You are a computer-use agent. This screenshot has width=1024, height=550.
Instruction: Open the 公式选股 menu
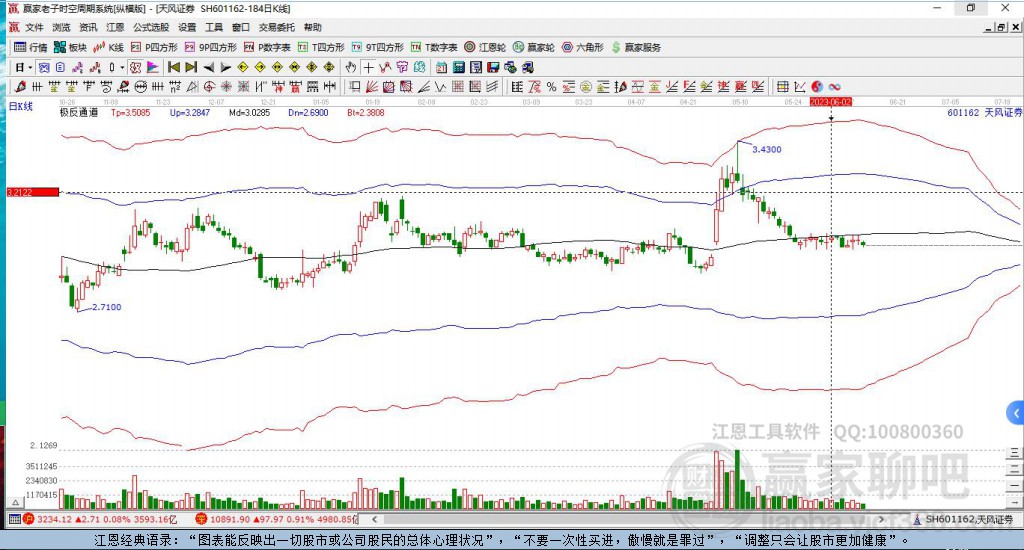(x=151, y=27)
